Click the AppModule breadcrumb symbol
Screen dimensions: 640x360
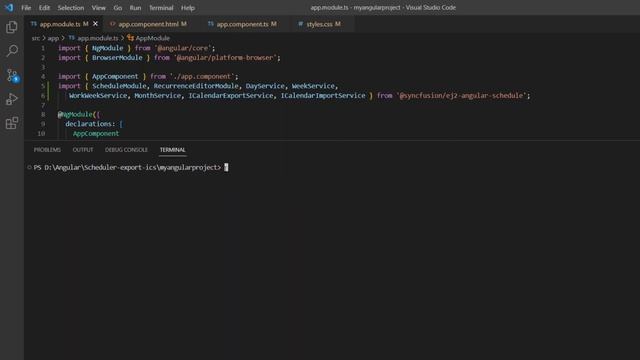tap(149, 38)
